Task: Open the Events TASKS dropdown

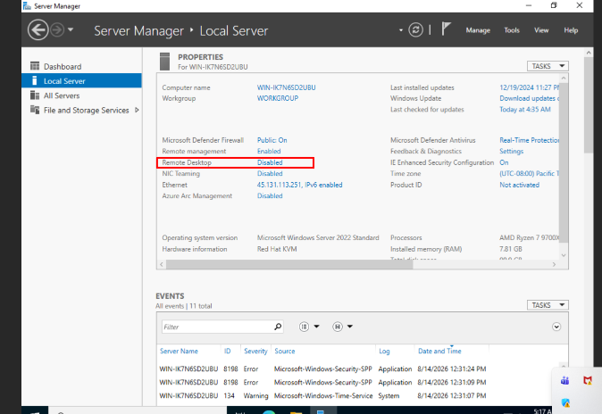Action: pos(547,305)
